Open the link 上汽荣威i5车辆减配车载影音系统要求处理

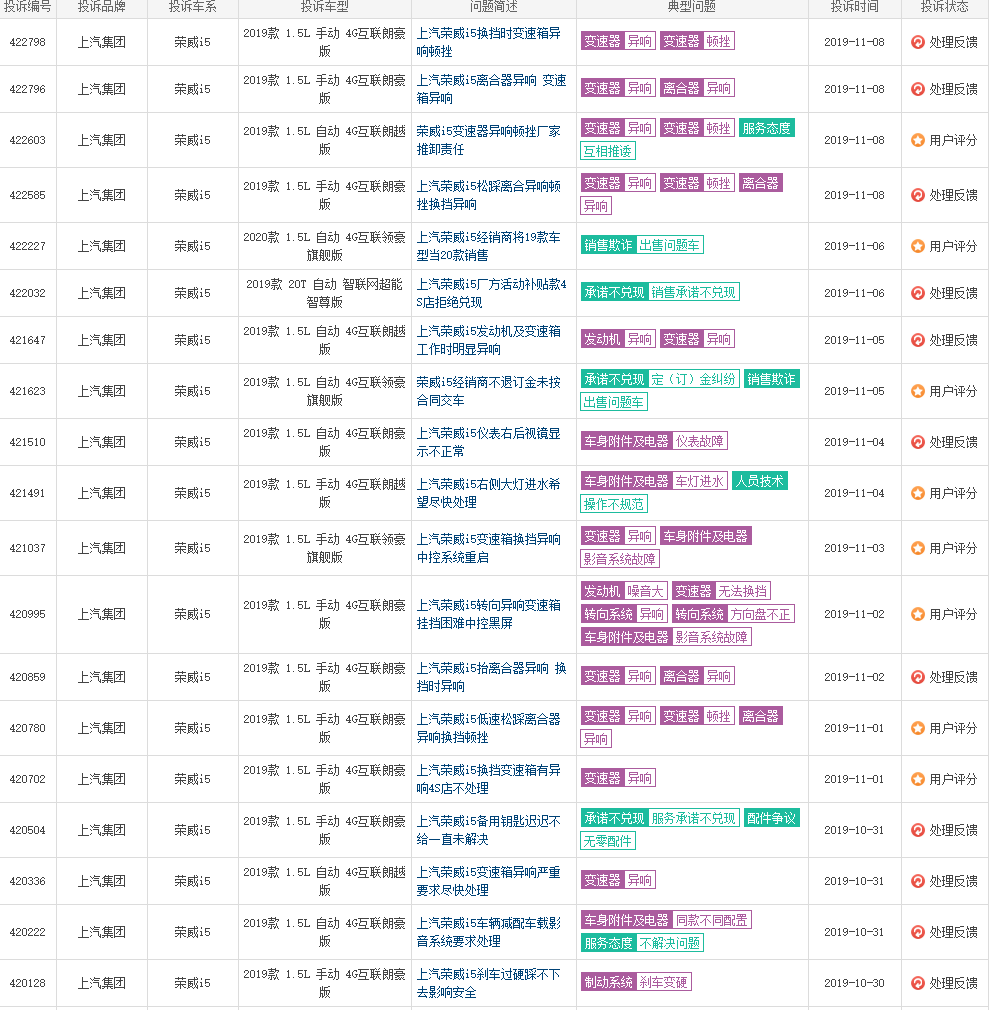pyautogui.click(x=488, y=932)
